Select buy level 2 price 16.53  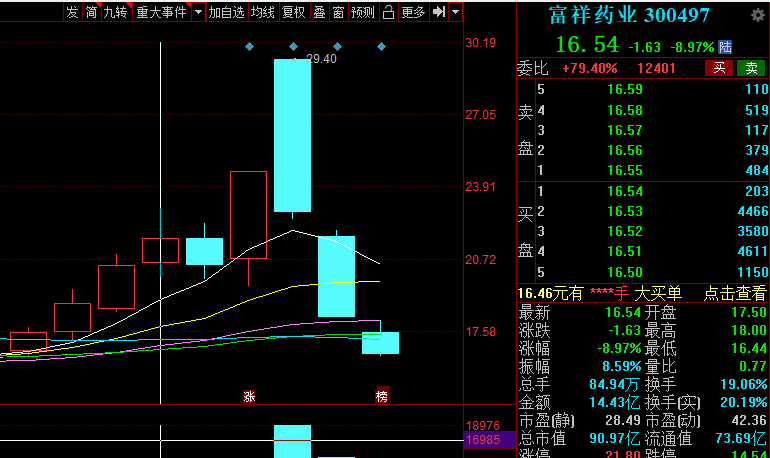[x=625, y=211]
